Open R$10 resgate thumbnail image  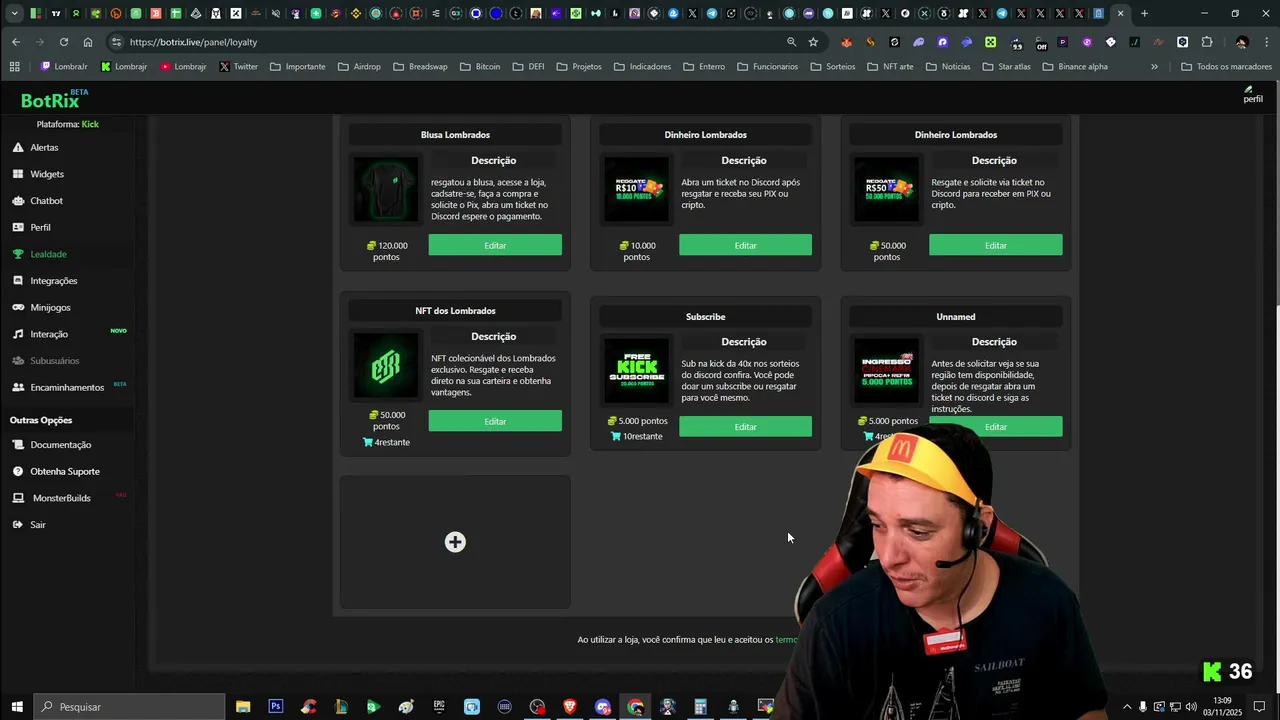pos(636,190)
